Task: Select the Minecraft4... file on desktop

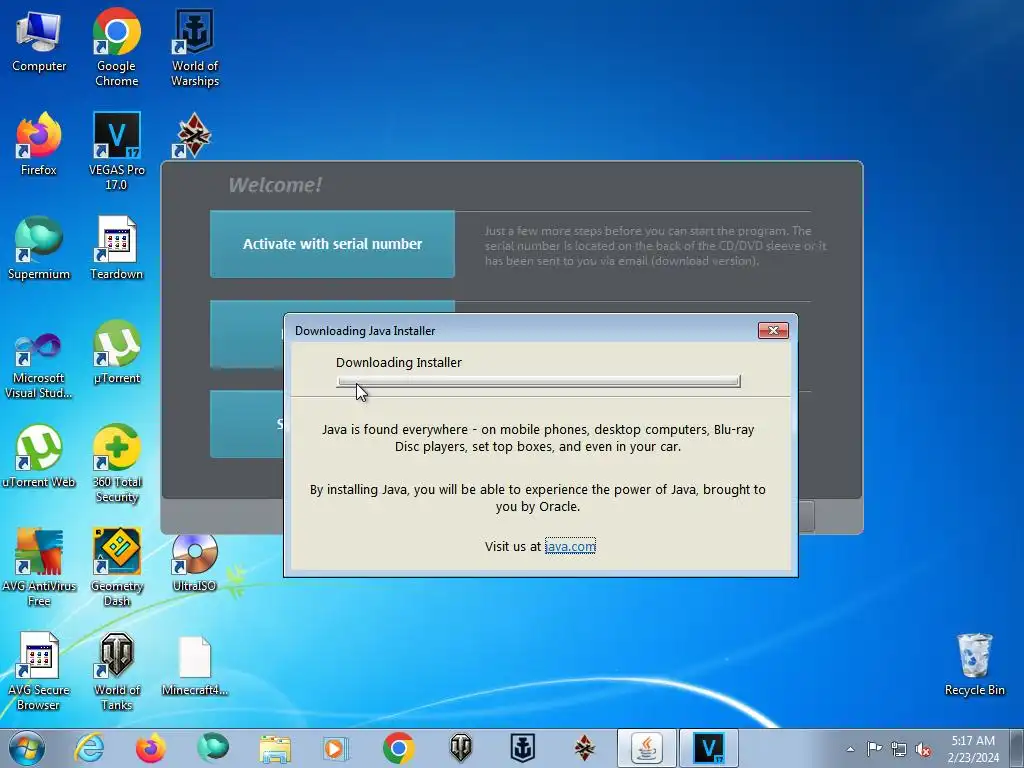Action: point(194,666)
